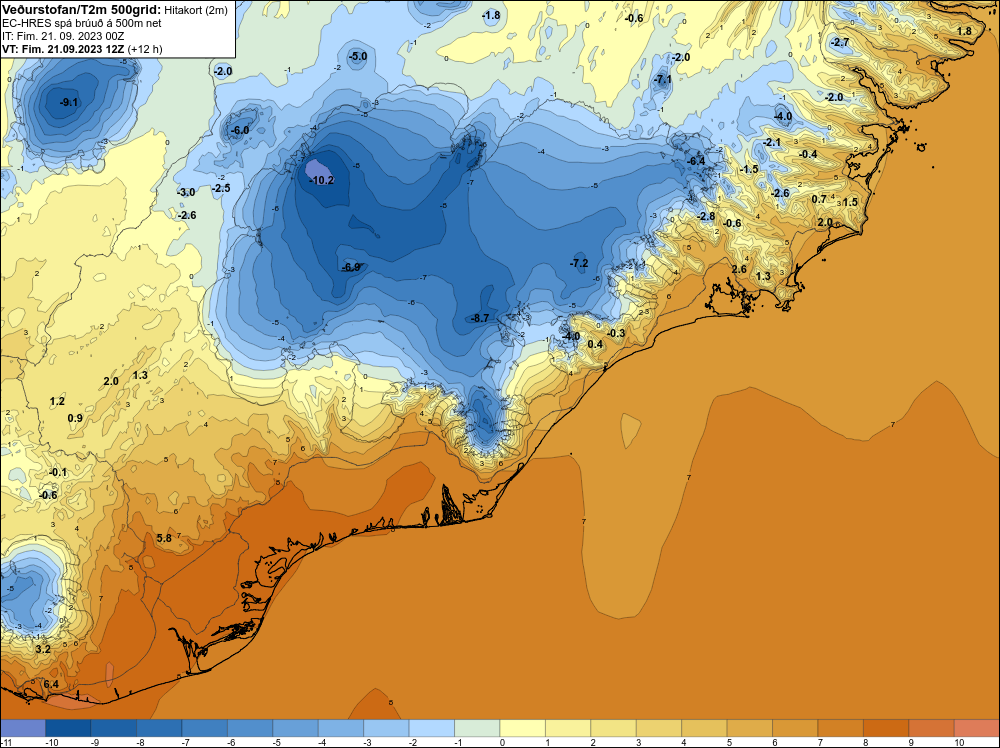Select the legend swatch labeled 6
The width and height of the screenshot is (1000, 748).
[795, 728]
